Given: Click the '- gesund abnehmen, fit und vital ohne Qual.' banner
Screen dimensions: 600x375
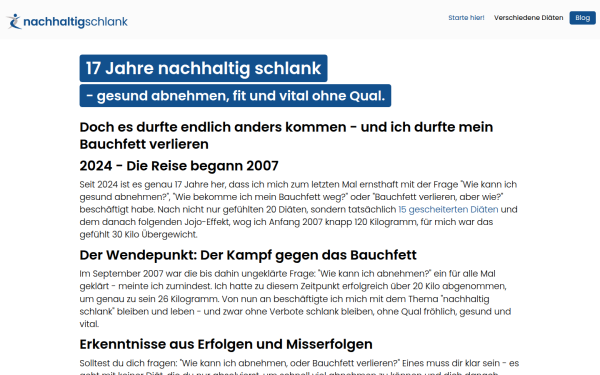Looking at the screenshot, I should click(235, 96).
